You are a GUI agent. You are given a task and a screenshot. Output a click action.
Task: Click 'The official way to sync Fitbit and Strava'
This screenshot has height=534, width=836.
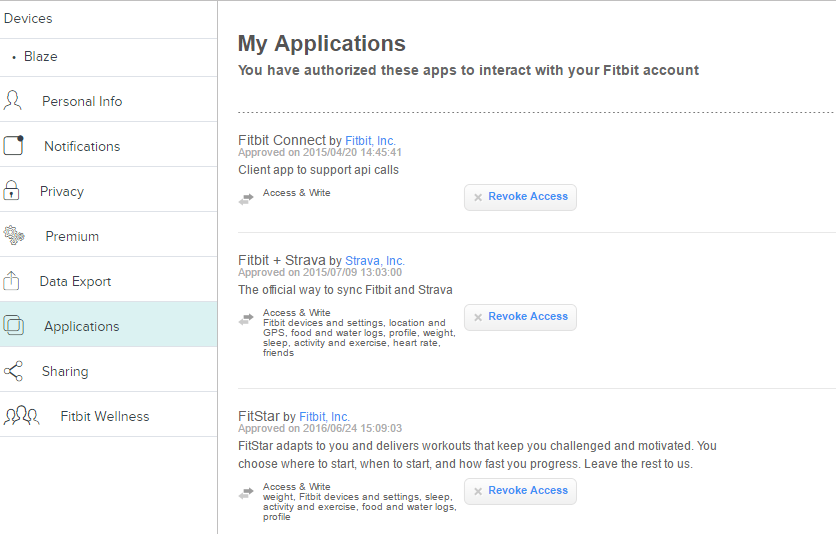pyautogui.click(x=345, y=290)
